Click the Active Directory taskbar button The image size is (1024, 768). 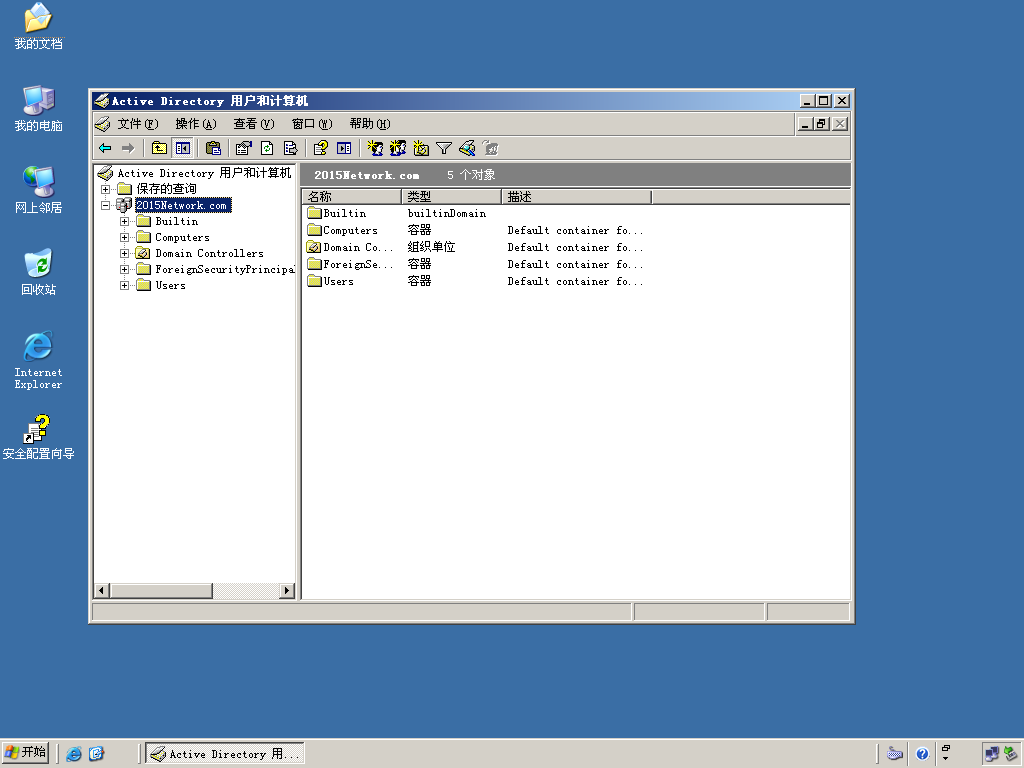(x=225, y=754)
